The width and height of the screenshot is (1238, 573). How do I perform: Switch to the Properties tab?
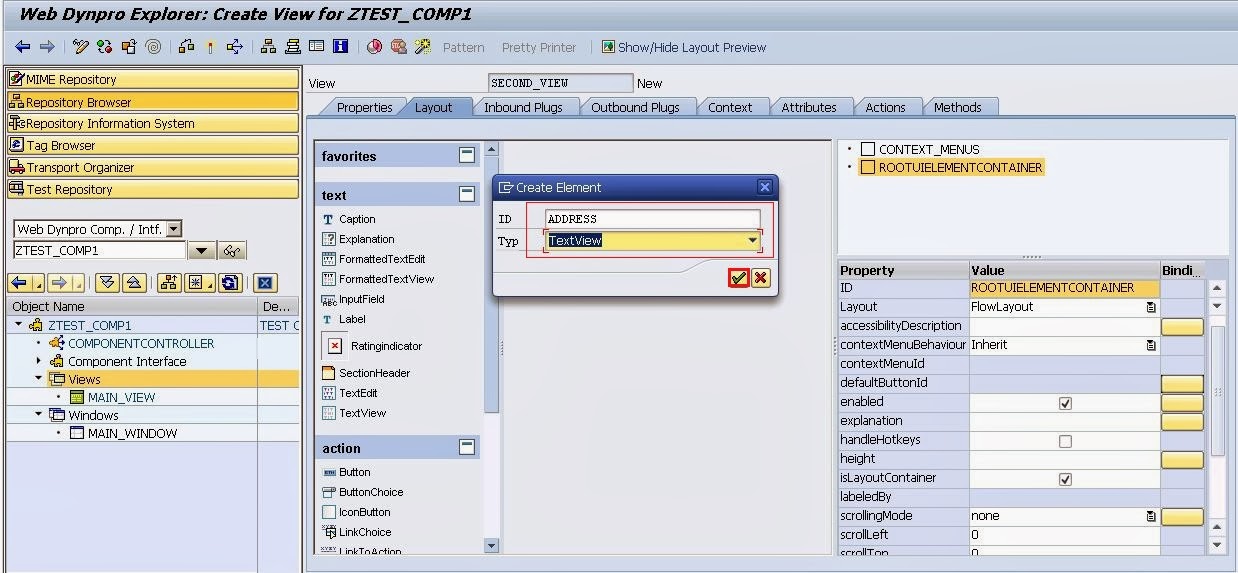pos(364,108)
